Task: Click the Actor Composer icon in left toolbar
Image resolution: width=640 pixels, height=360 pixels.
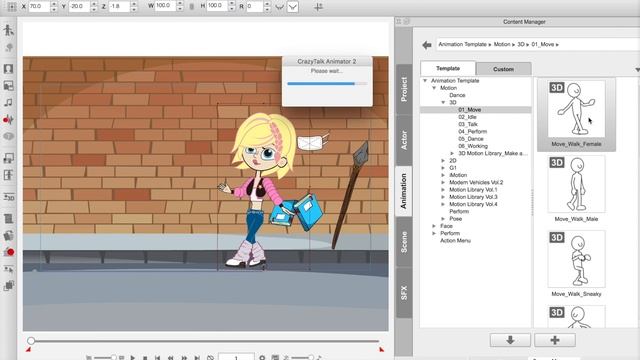Action: pyautogui.click(x=8, y=30)
